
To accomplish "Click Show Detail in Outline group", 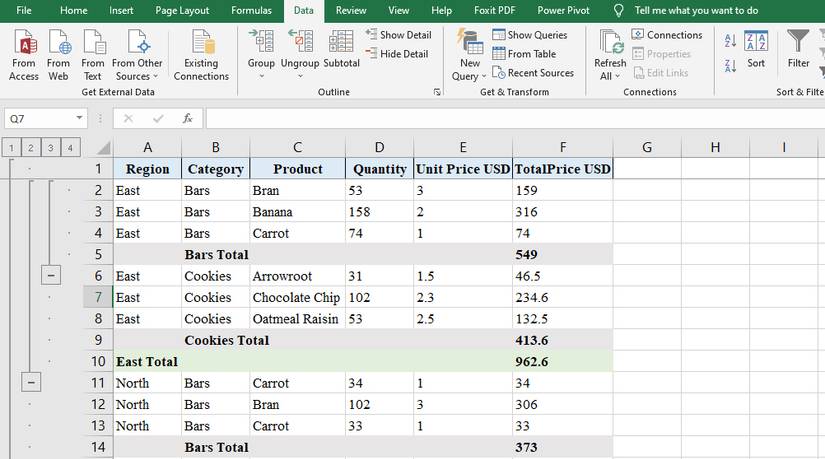I will (x=398, y=35).
